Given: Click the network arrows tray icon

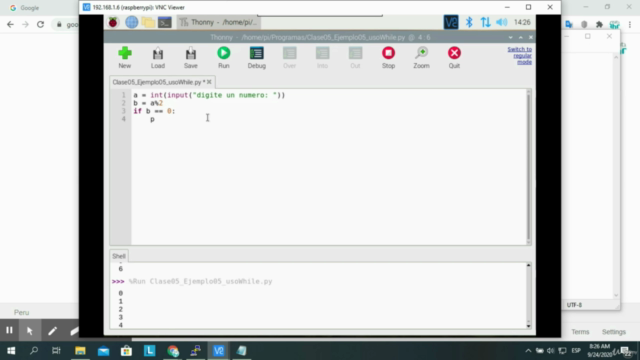Looking at the screenshot, I should click(485, 22).
